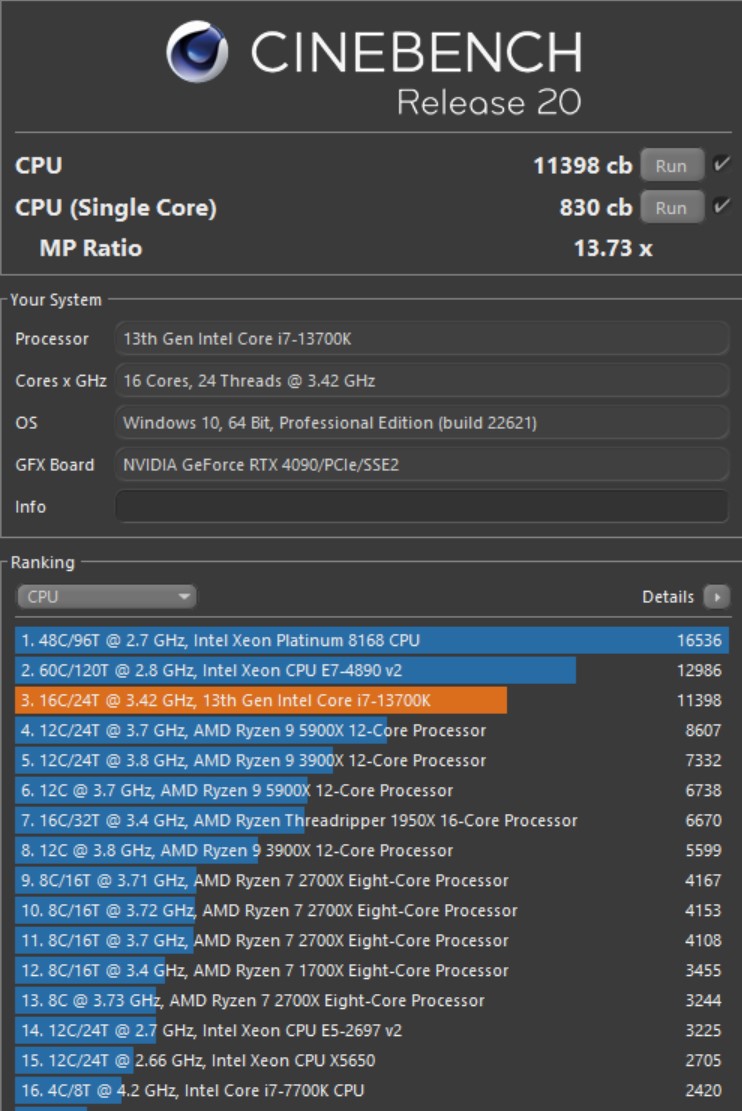This screenshot has height=1111, width=742.
Task: Click the OS field showing Windows 10
Action: click(420, 422)
